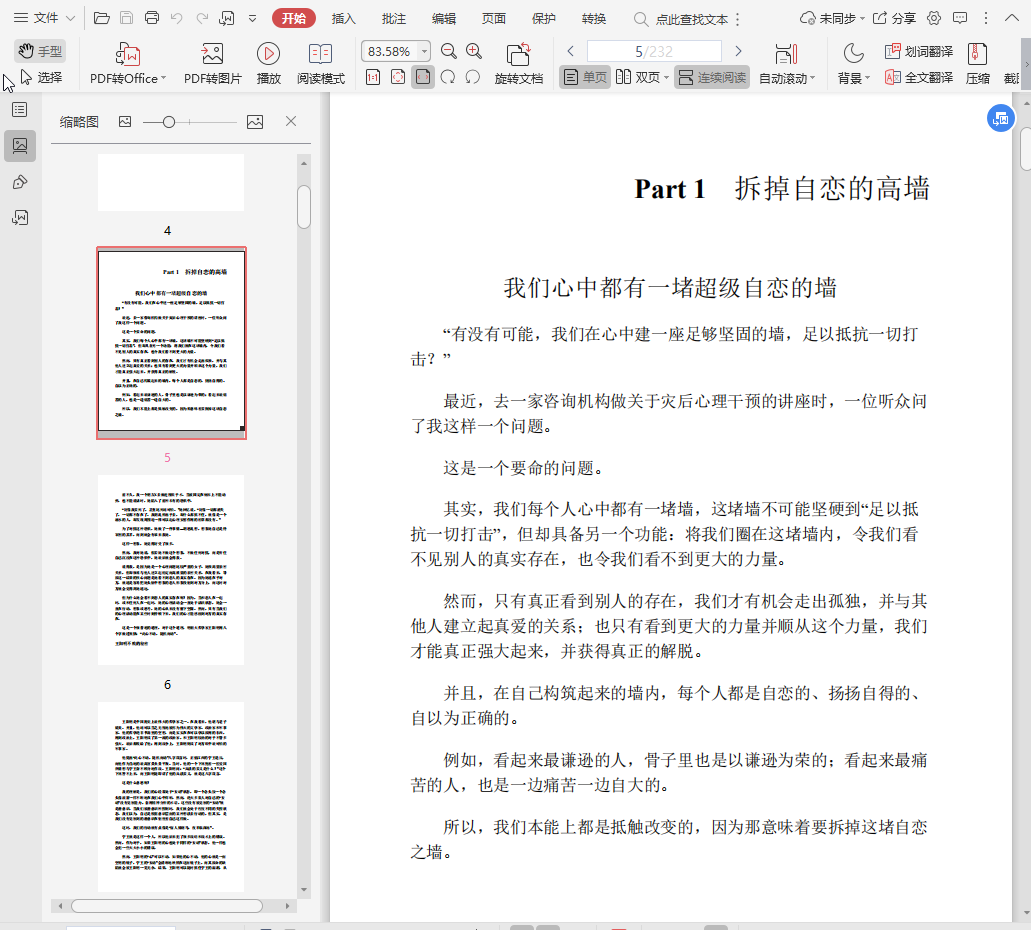Select 单页 single page view

(585, 77)
